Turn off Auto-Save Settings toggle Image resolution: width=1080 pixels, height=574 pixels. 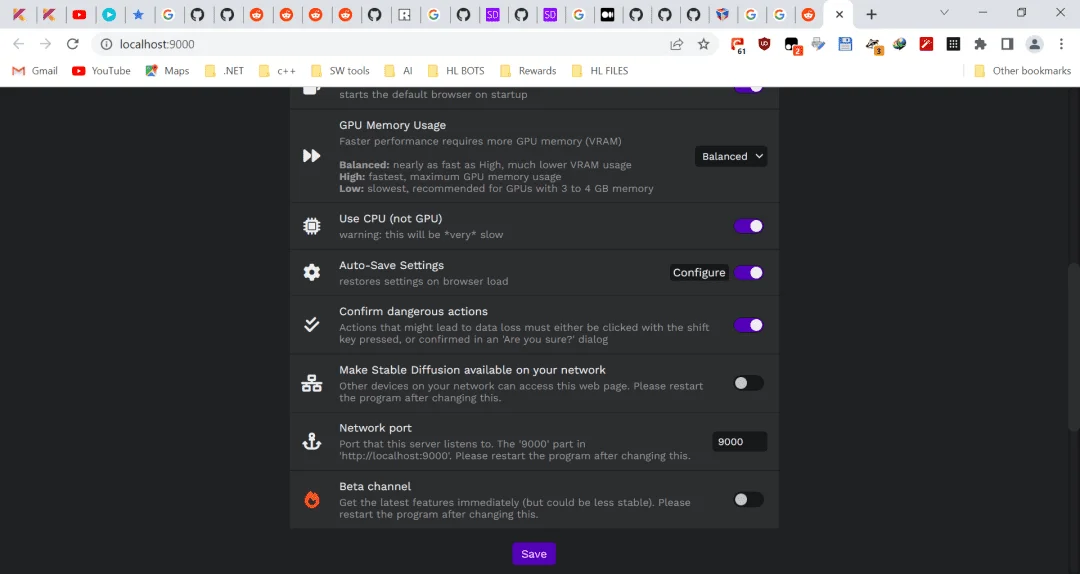pyautogui.click(x=749, y=272)
